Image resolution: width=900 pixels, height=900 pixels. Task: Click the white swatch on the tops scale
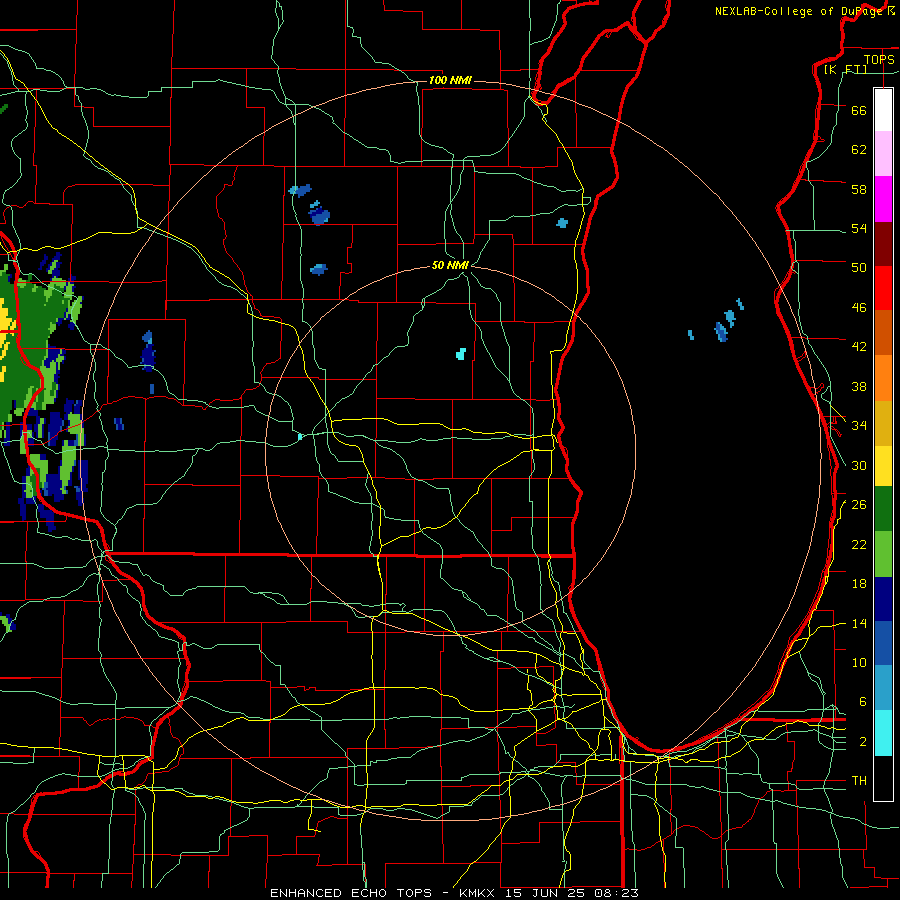click(x=883, y=110)
